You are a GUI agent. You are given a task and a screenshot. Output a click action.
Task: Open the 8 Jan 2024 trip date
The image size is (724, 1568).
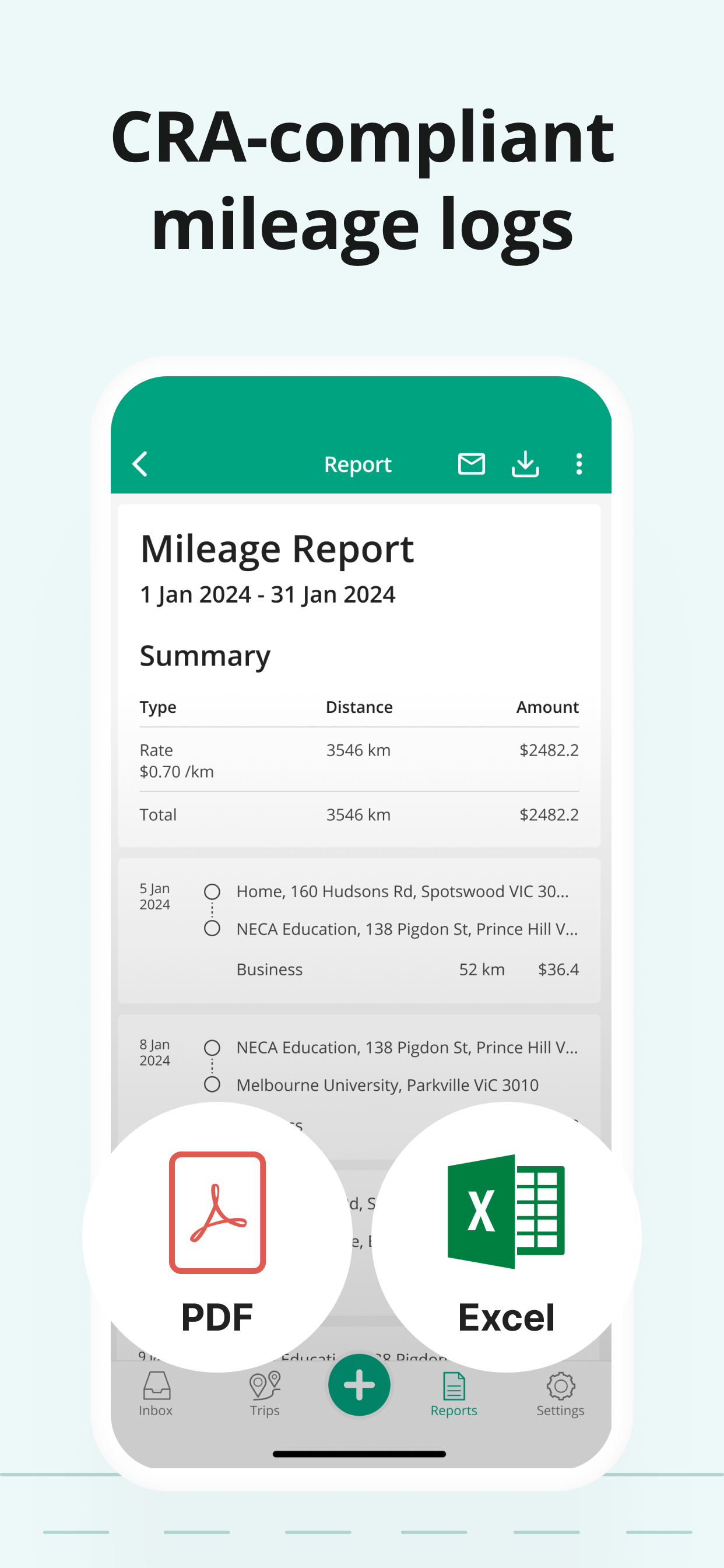click(155, 1052)
